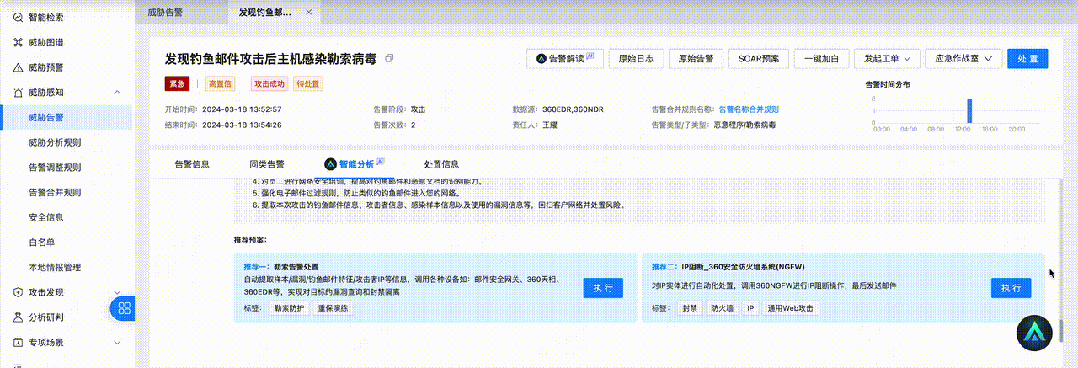This screenshot has height=368, width=1078.
Task: Click the AI logo on 告警解读 button
Action: click(541, 58)
